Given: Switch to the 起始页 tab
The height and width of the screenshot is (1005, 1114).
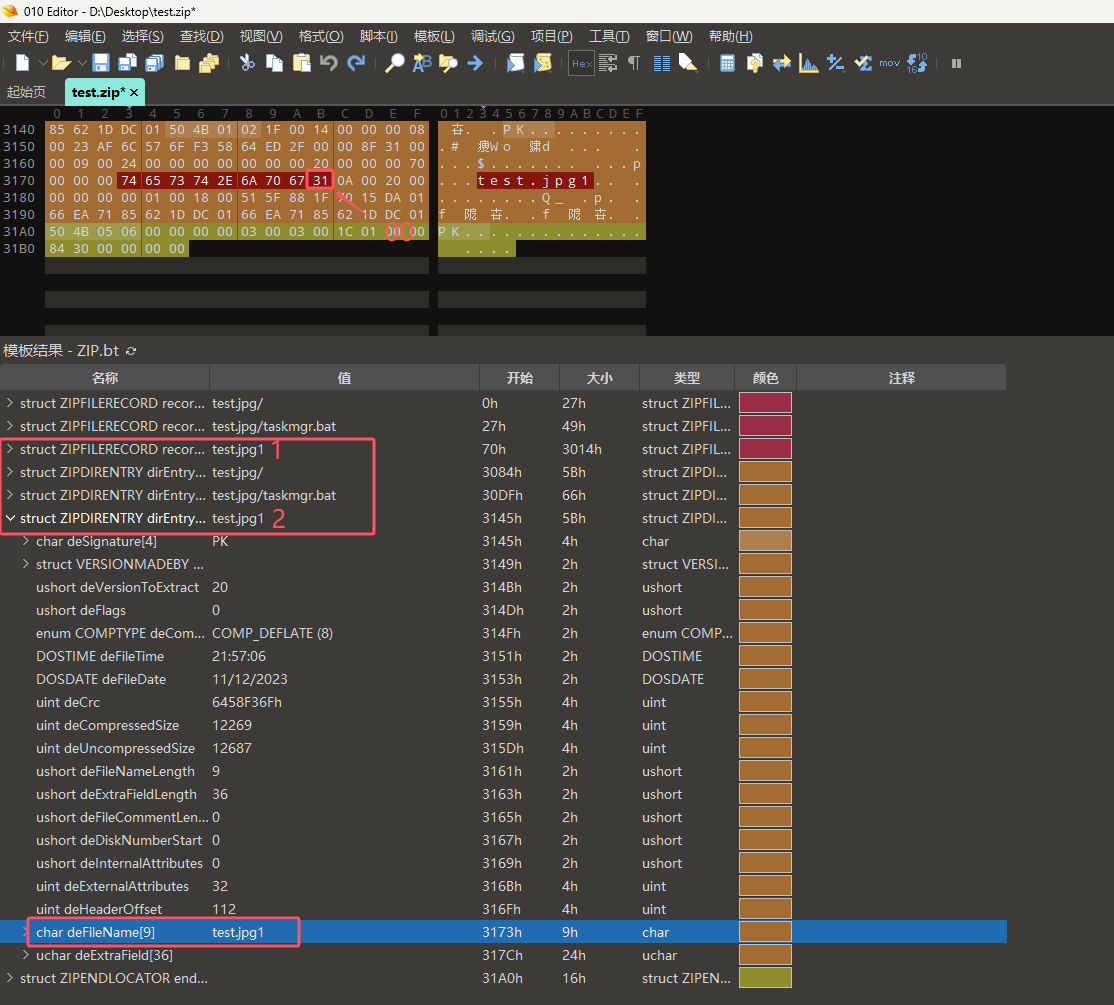Looking at the screenshot, I should click(26, 92).
